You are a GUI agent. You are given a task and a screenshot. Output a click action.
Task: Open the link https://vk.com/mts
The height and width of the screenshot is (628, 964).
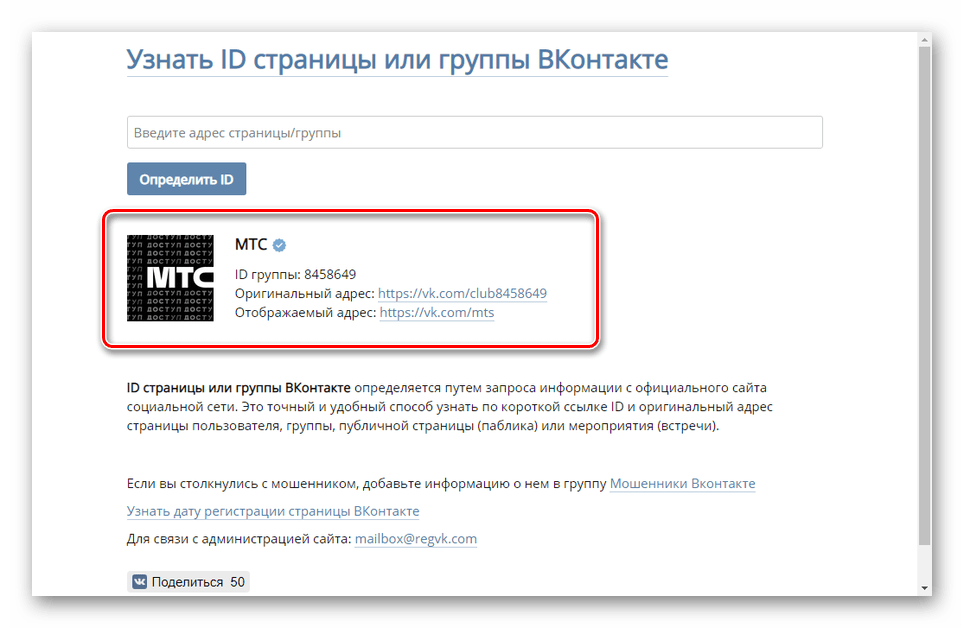click(x=437, y=312)
